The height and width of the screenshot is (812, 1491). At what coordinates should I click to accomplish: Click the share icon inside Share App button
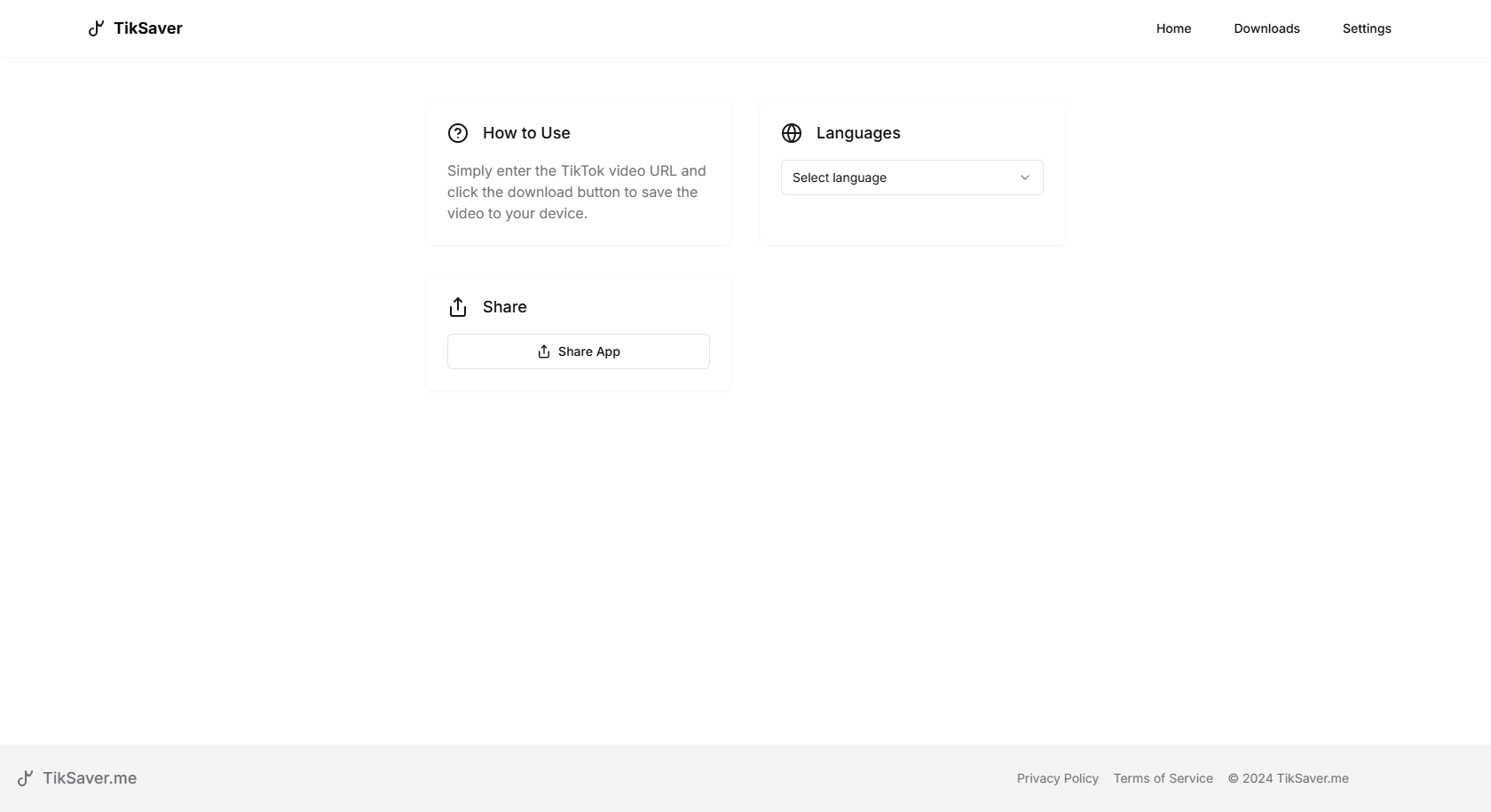[x=544, y=351]
